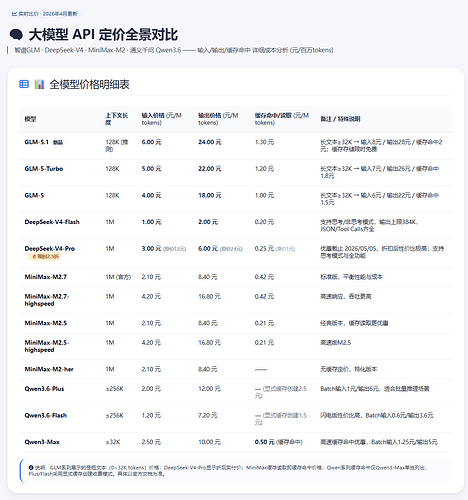Viewport: 468px width, 500px height.
Task: Select the MiniMax-M2.7 model name
Action: click(46, 277)
